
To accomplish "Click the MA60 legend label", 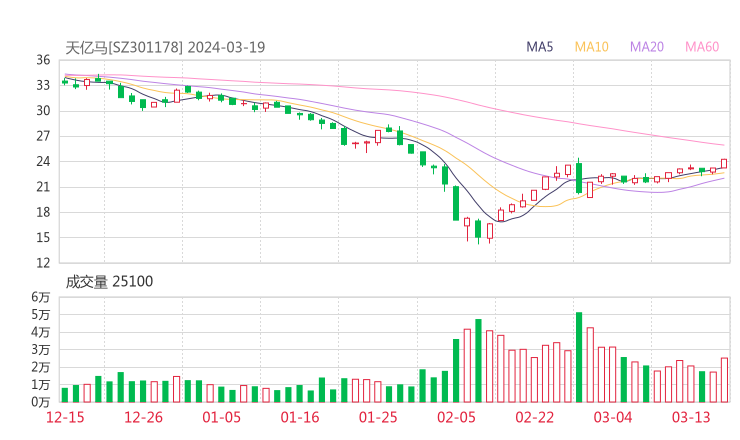I will tap(702, 47).
